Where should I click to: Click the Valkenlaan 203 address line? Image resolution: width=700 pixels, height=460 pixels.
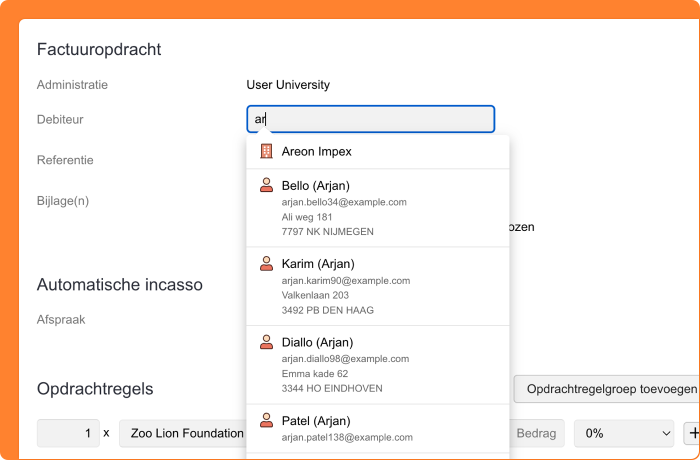pos(315,295)
